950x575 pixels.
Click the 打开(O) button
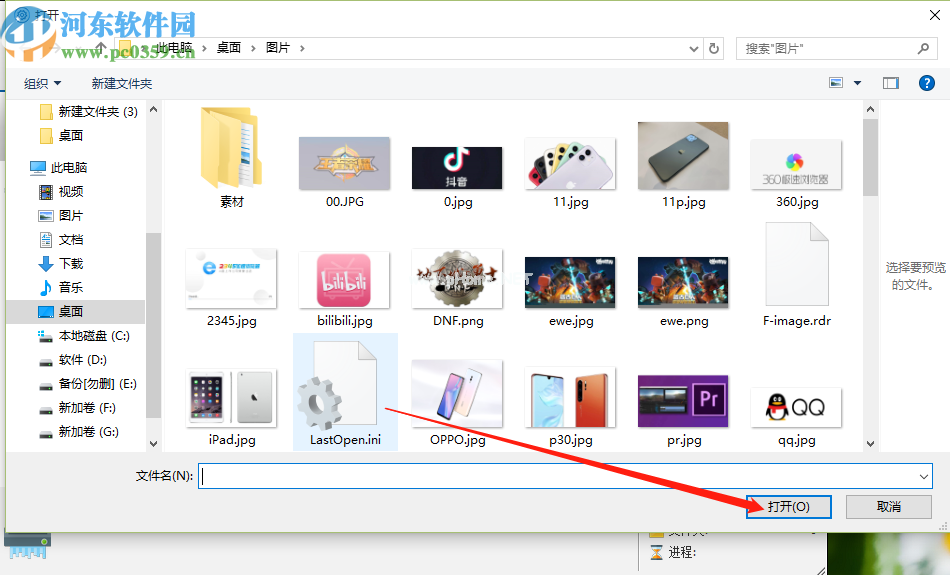coord(788,507)
